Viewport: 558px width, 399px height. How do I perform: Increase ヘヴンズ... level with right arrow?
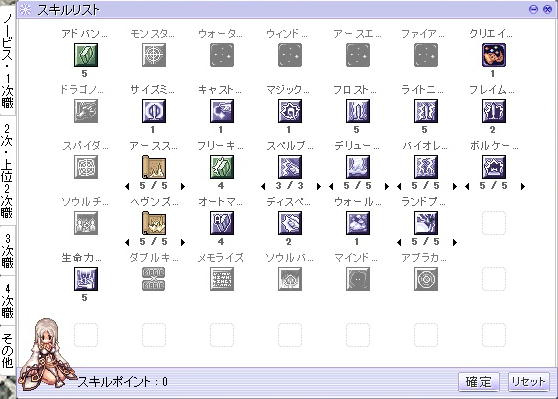click(x=183, y=242)
